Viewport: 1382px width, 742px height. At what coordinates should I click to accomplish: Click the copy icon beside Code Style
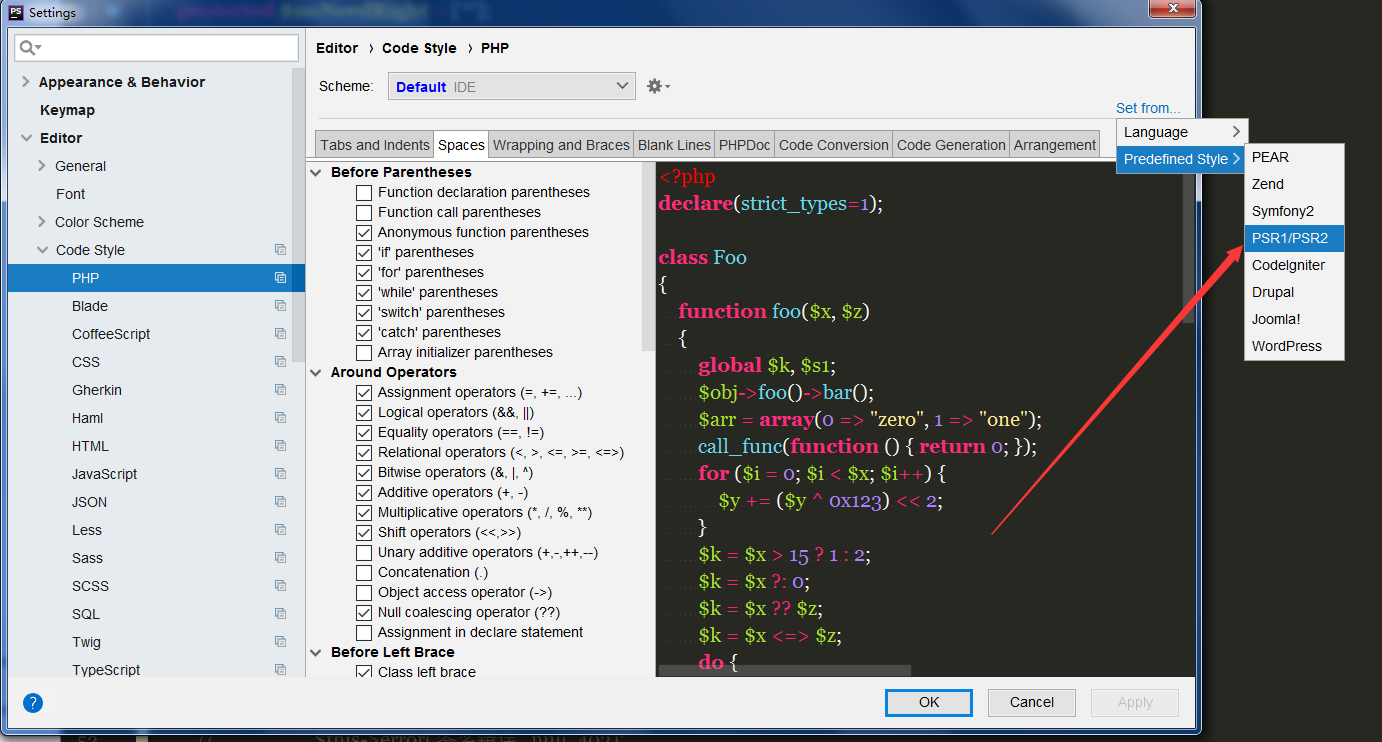pos(281,250)
